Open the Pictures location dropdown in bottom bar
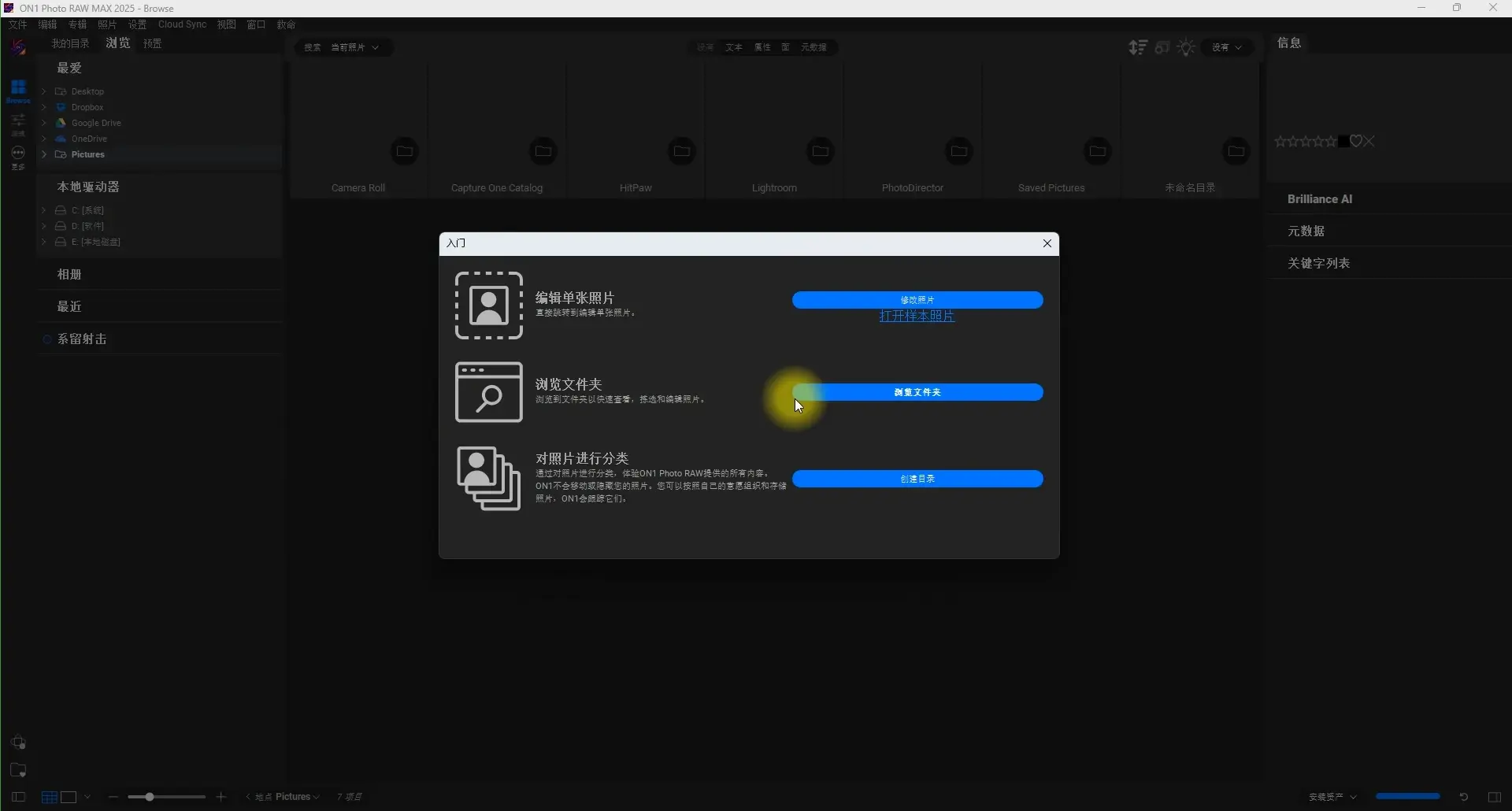This screenshot has height=811, width=1512. click(x=297, y=797)
